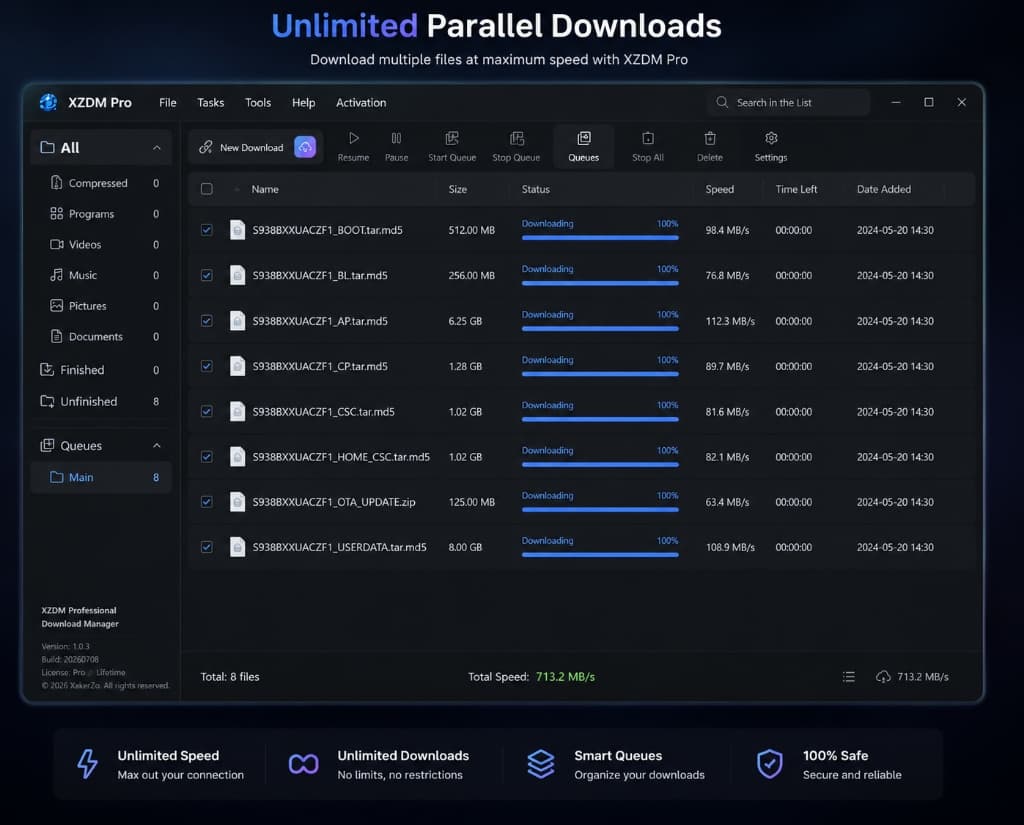Select the Pictures category
Screen dimensions: 1024x825
[101, 306]
